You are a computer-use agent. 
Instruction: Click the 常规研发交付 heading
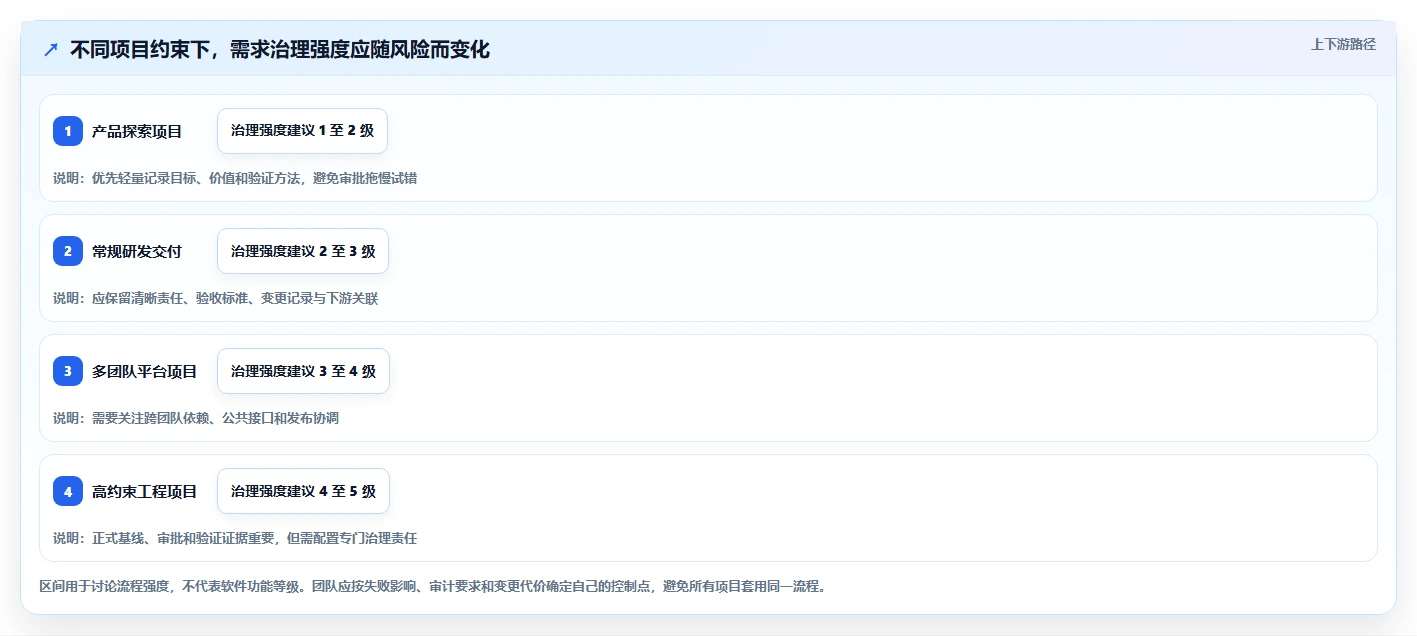click(x=137, y=251)
